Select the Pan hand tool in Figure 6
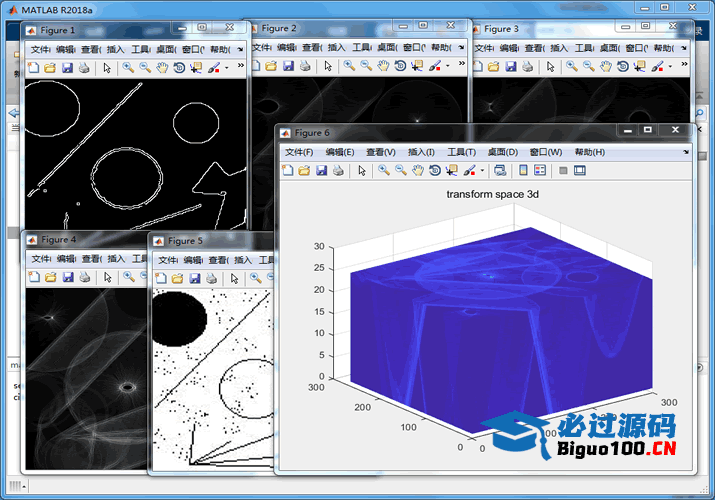 (418, 171)
